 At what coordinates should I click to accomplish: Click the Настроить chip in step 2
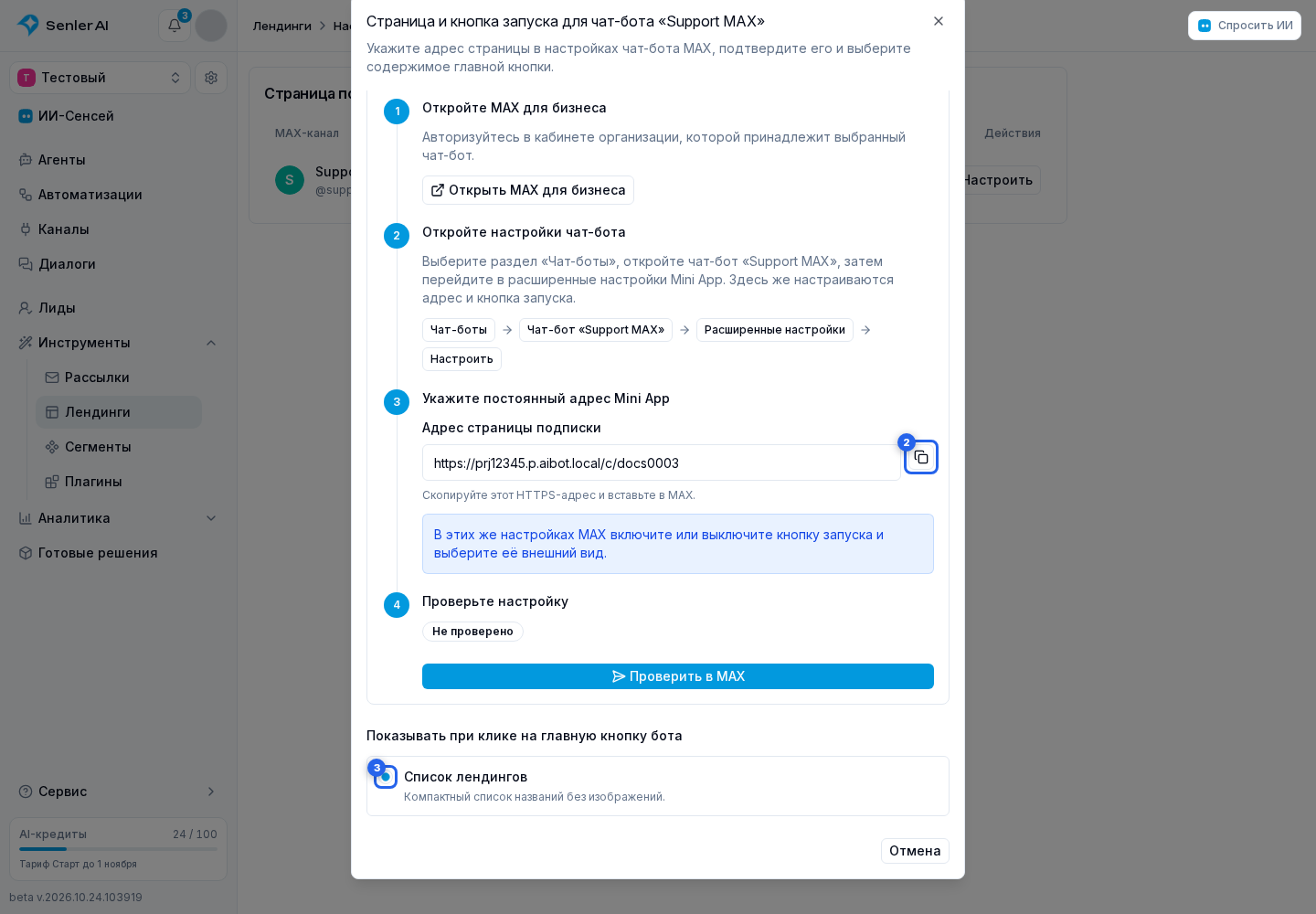click(x=462, y=359)
